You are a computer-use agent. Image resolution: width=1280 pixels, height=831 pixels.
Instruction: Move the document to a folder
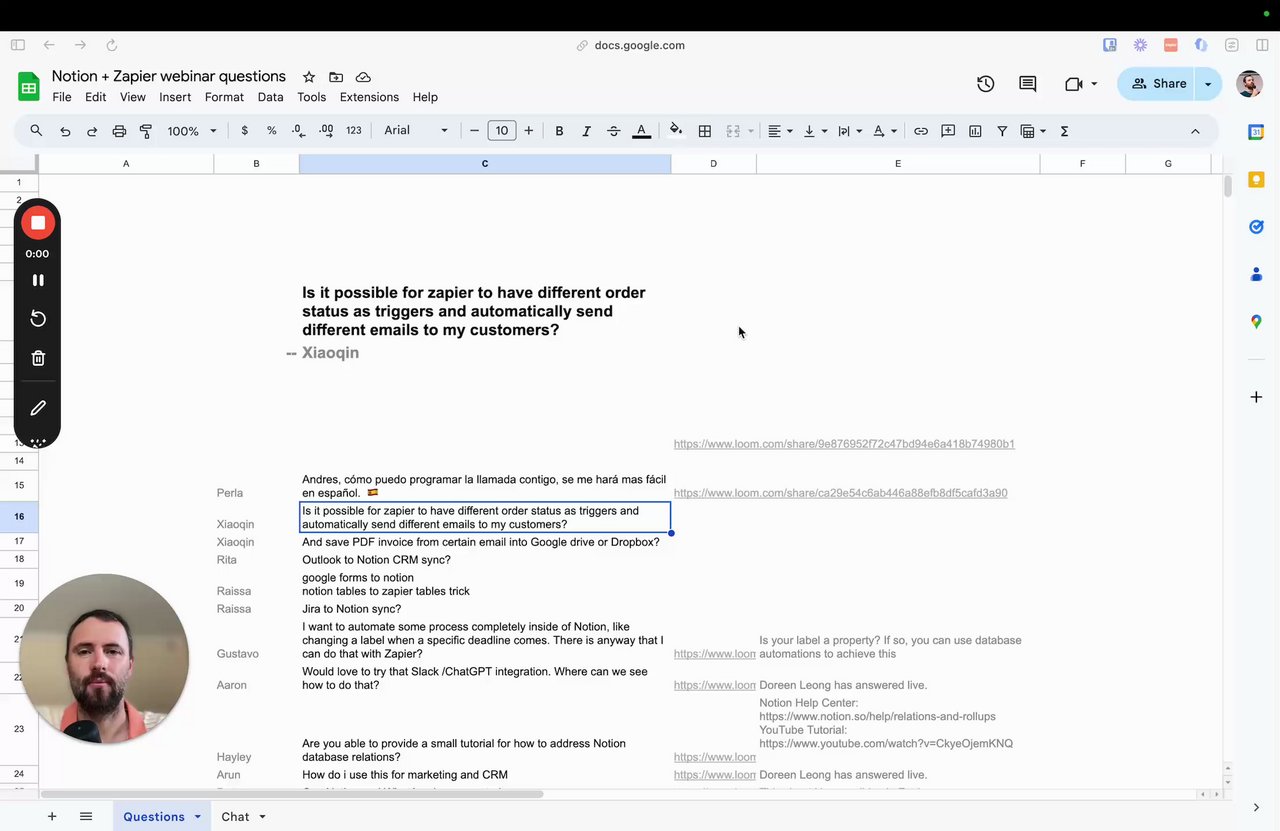click(336, 77)
